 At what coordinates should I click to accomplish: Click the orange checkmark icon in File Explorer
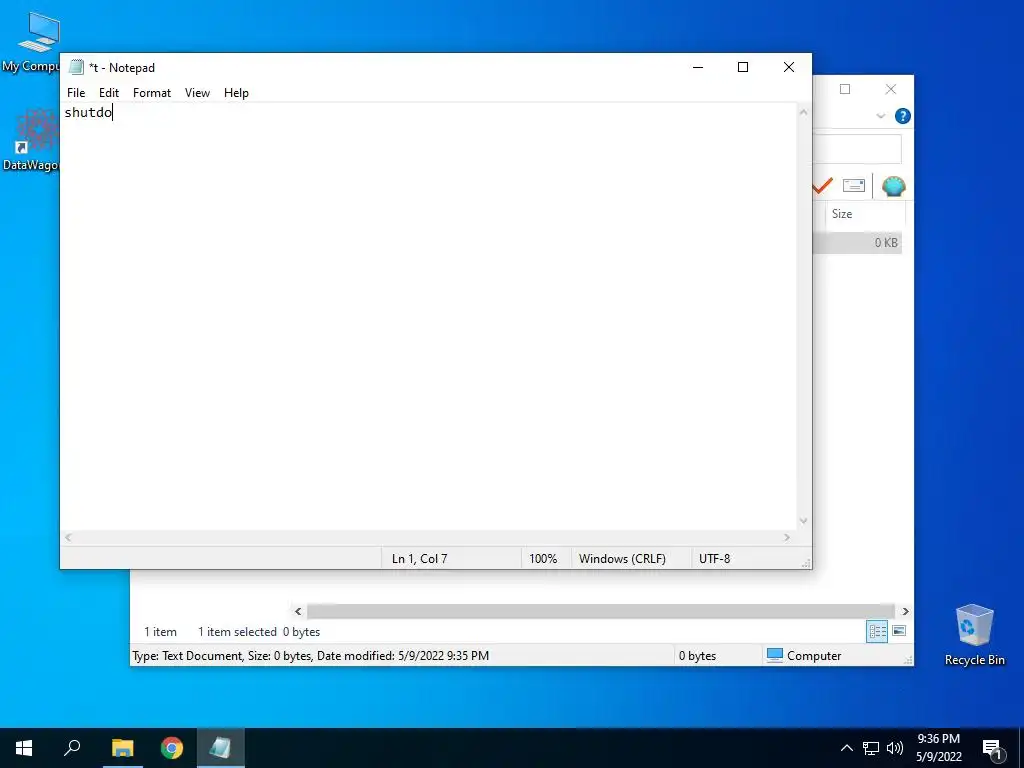[823, 186]
